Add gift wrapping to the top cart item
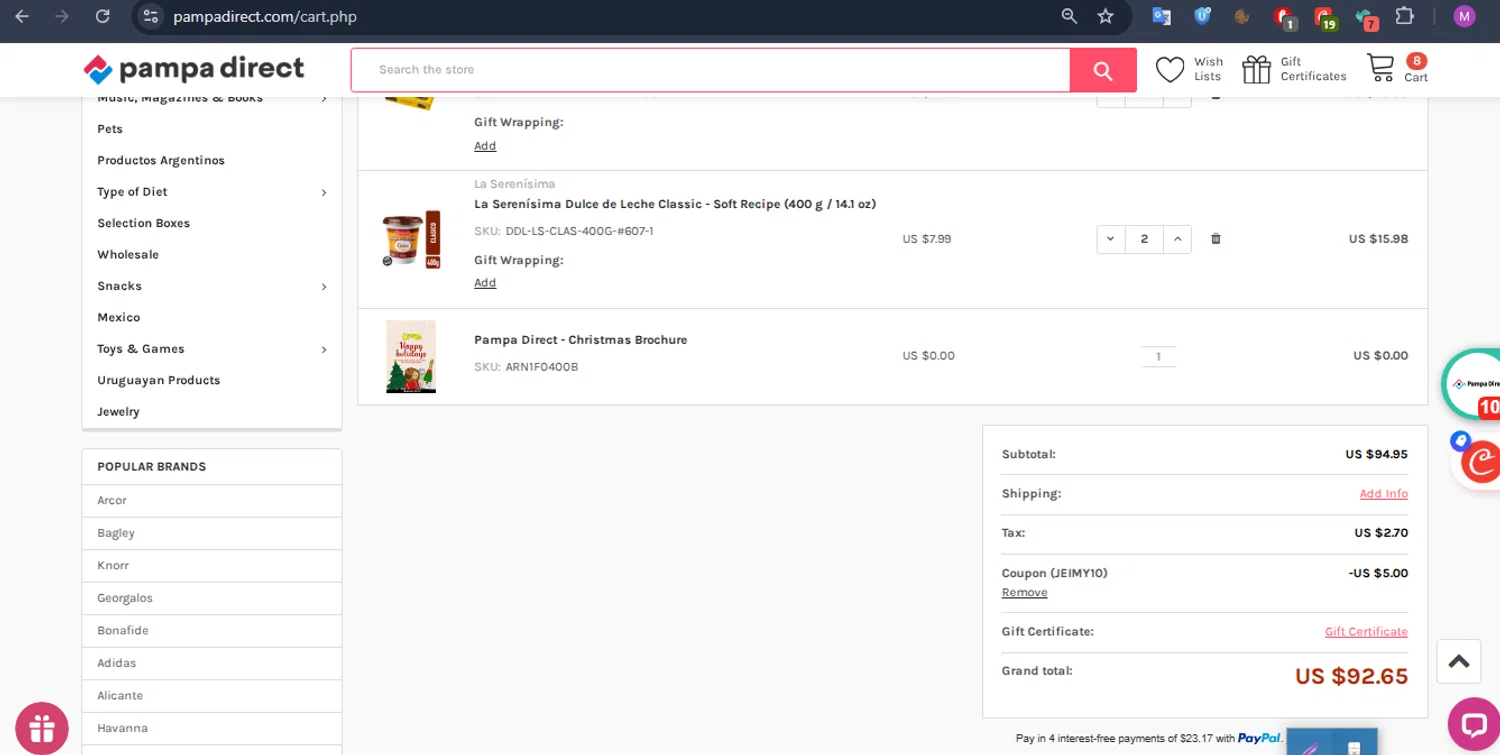This screenshot has width=1500, height=755. coord(485,146)
